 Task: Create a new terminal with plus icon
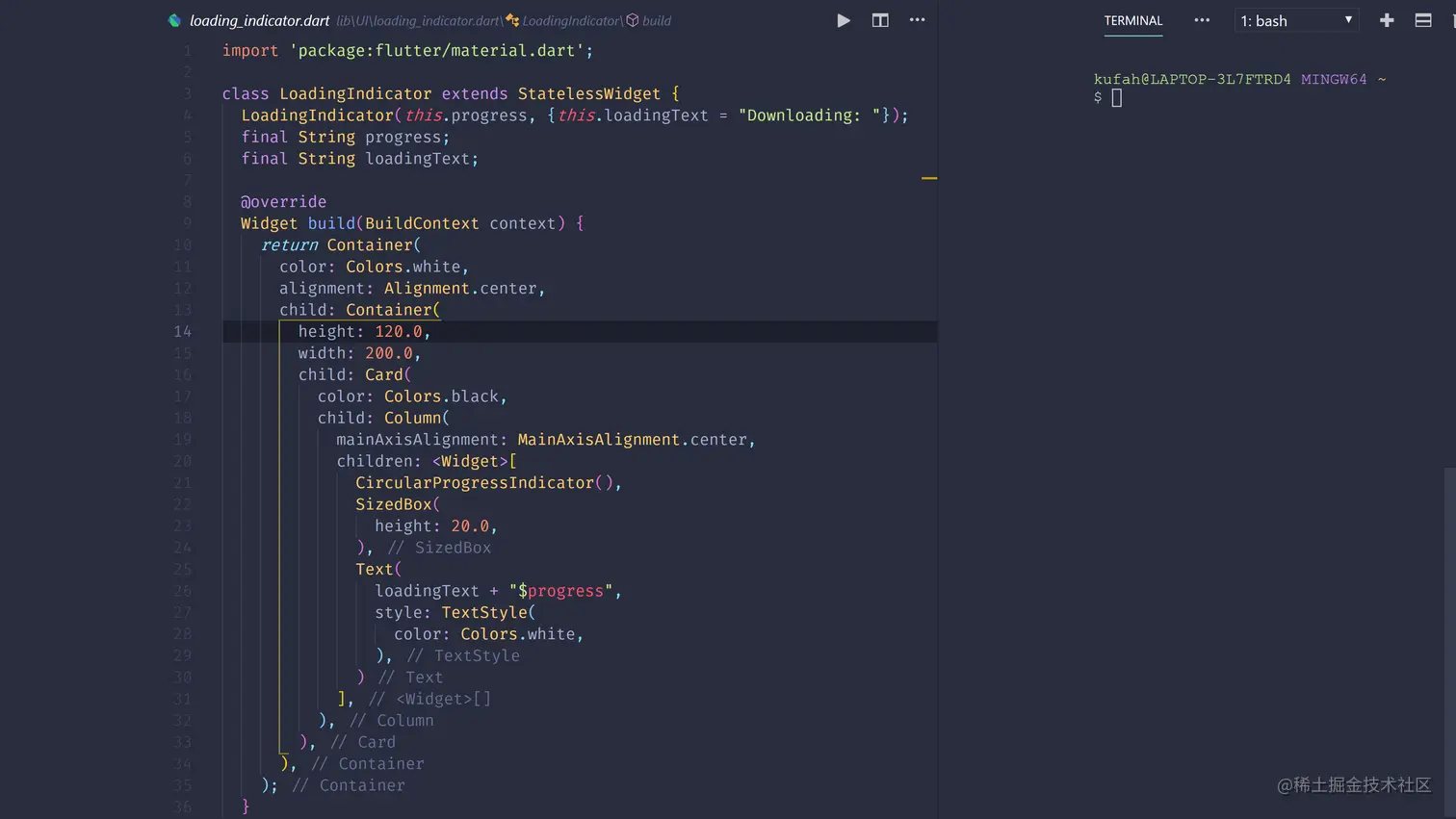[1387, 20]
